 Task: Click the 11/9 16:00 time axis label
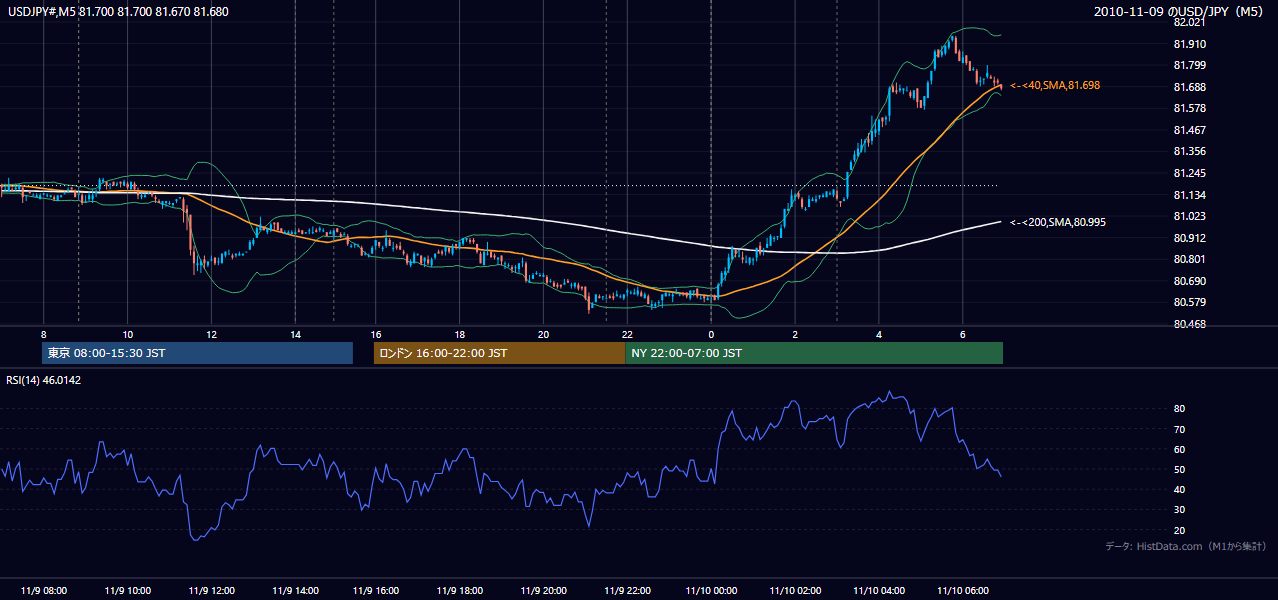(x=377, y=590)
